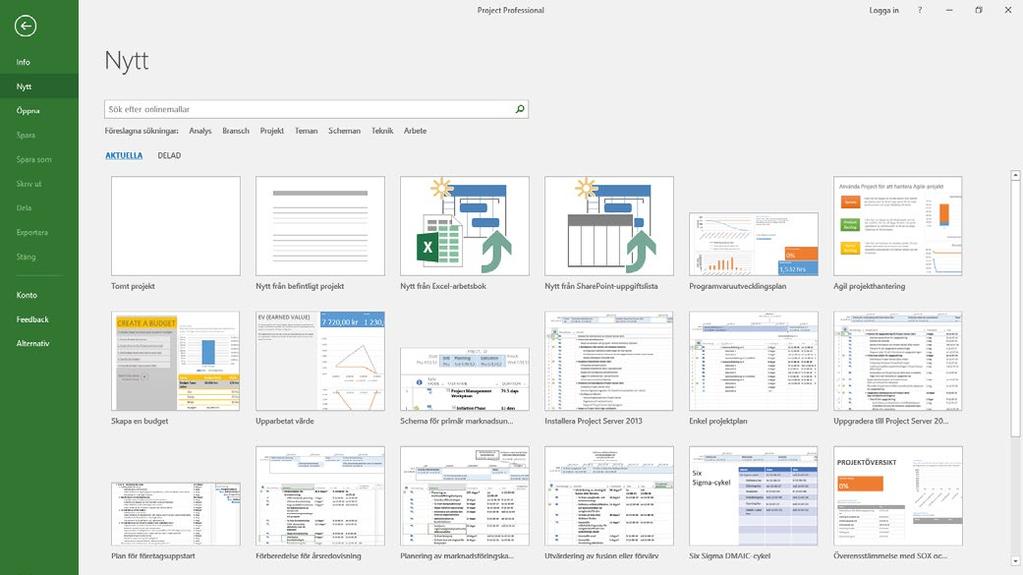
Task: Select Upparbetat värde template
Action: [x=320, y=361]
